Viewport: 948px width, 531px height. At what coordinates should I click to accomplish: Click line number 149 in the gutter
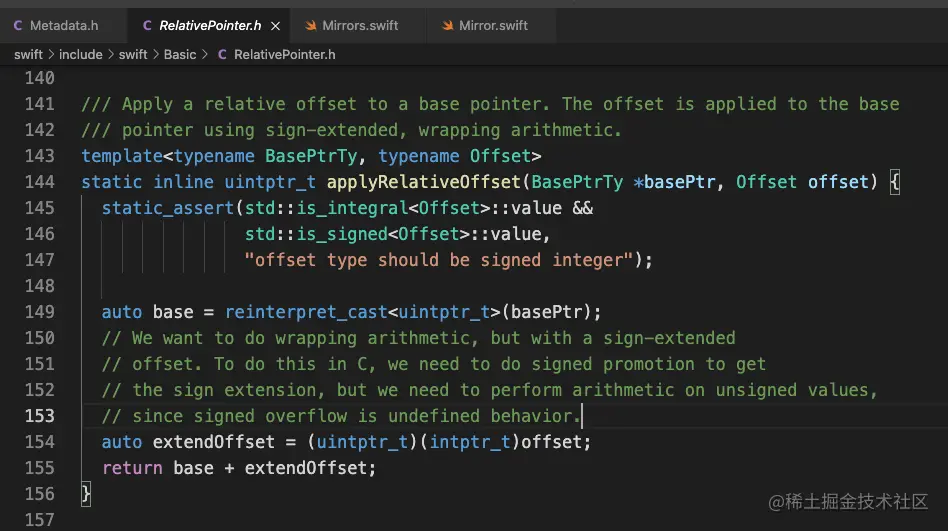[x=39, y=312]
